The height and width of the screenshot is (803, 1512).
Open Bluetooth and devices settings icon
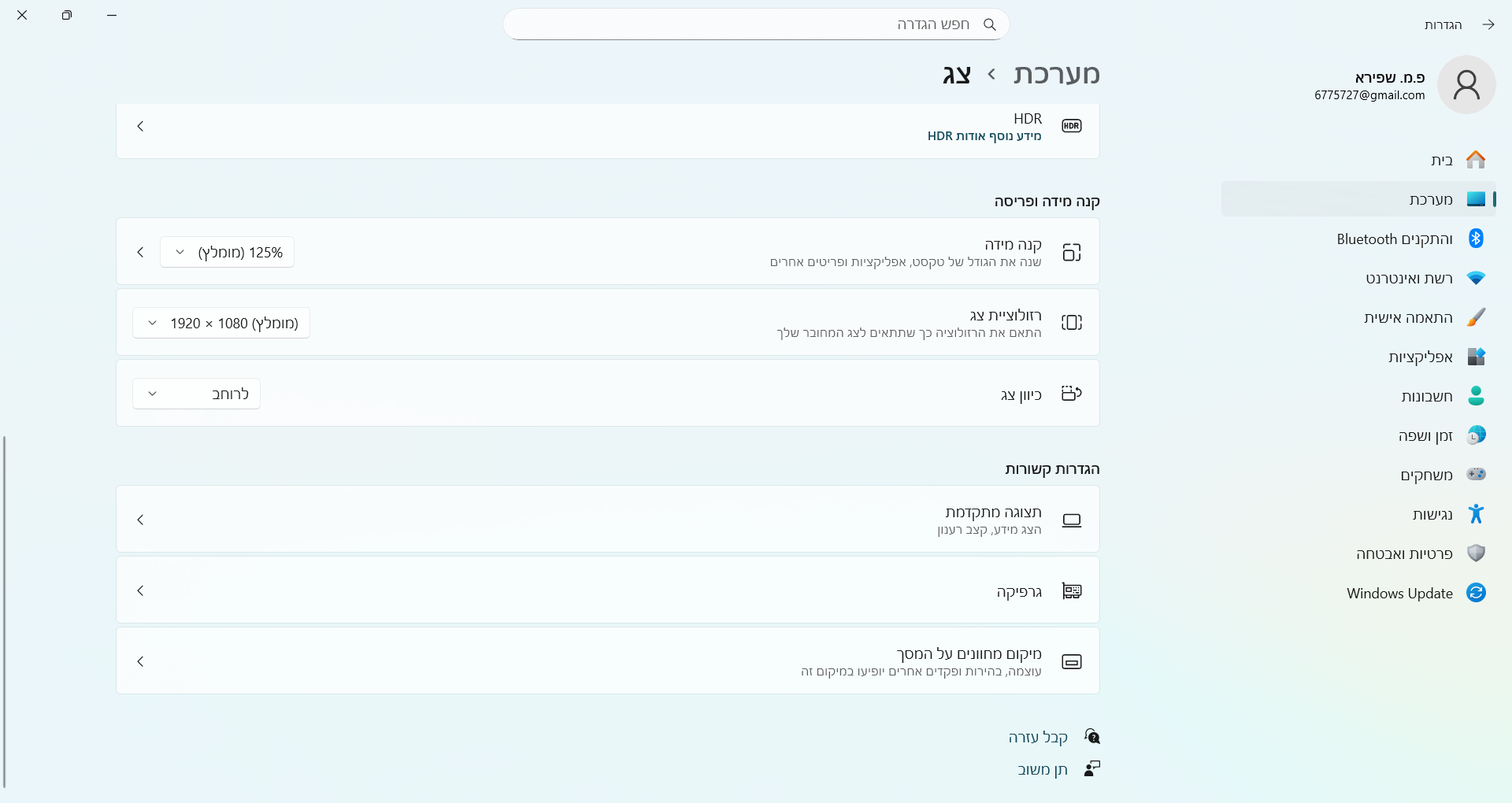1475,239
